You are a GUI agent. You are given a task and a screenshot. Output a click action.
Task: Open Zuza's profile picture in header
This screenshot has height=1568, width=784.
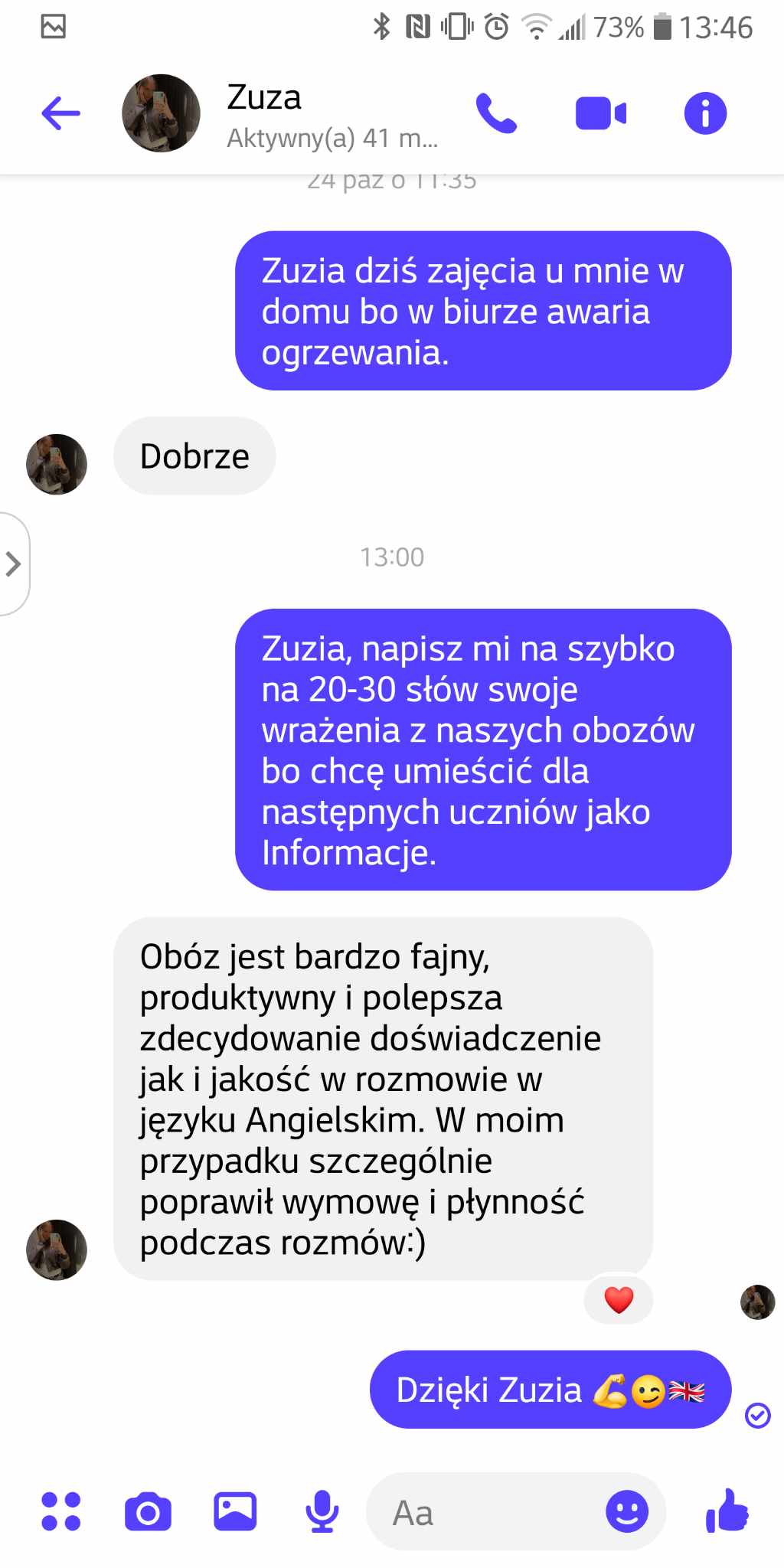[161, 113]
